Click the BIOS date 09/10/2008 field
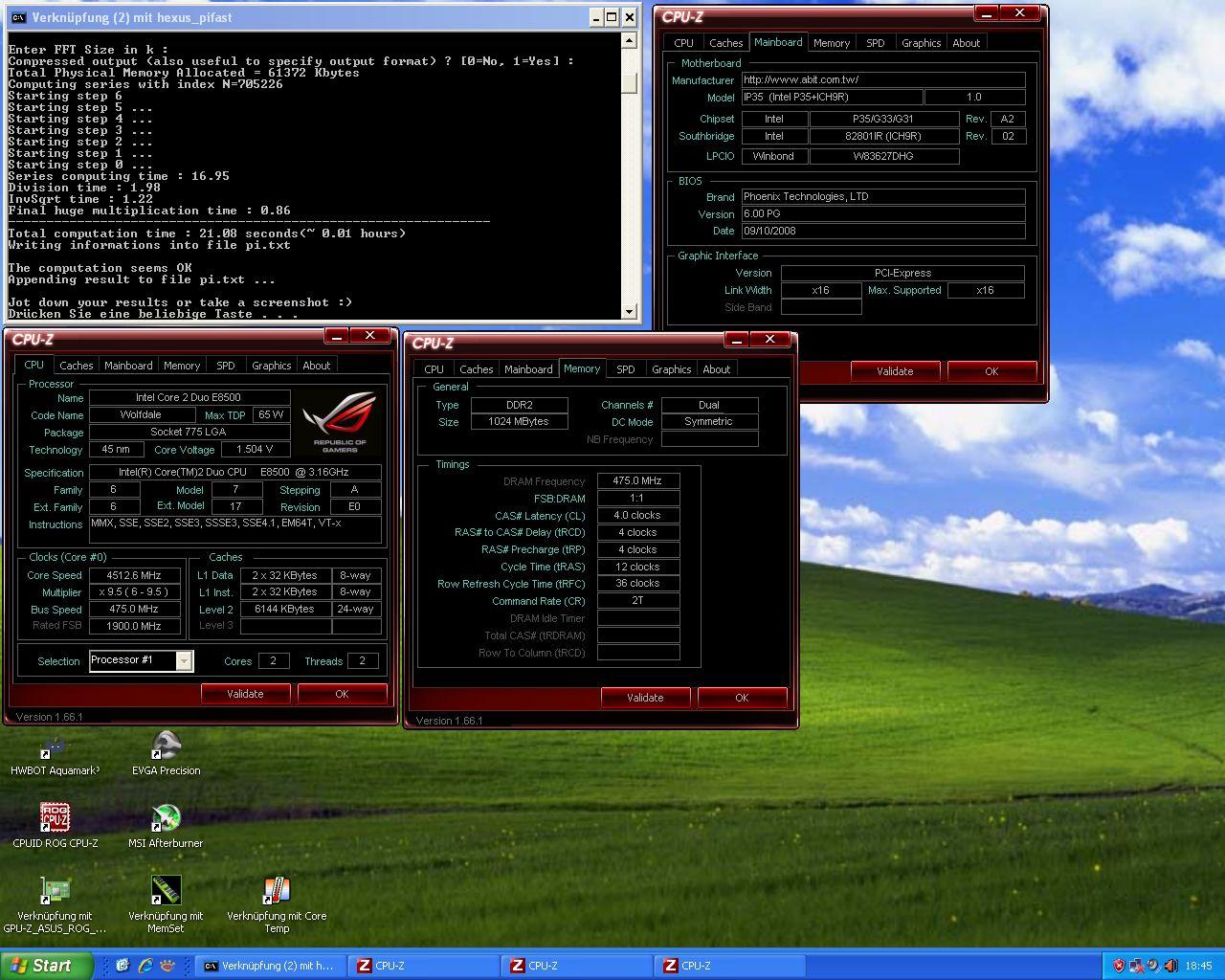This screenshot has height=980, width=1225. (883, 232)
